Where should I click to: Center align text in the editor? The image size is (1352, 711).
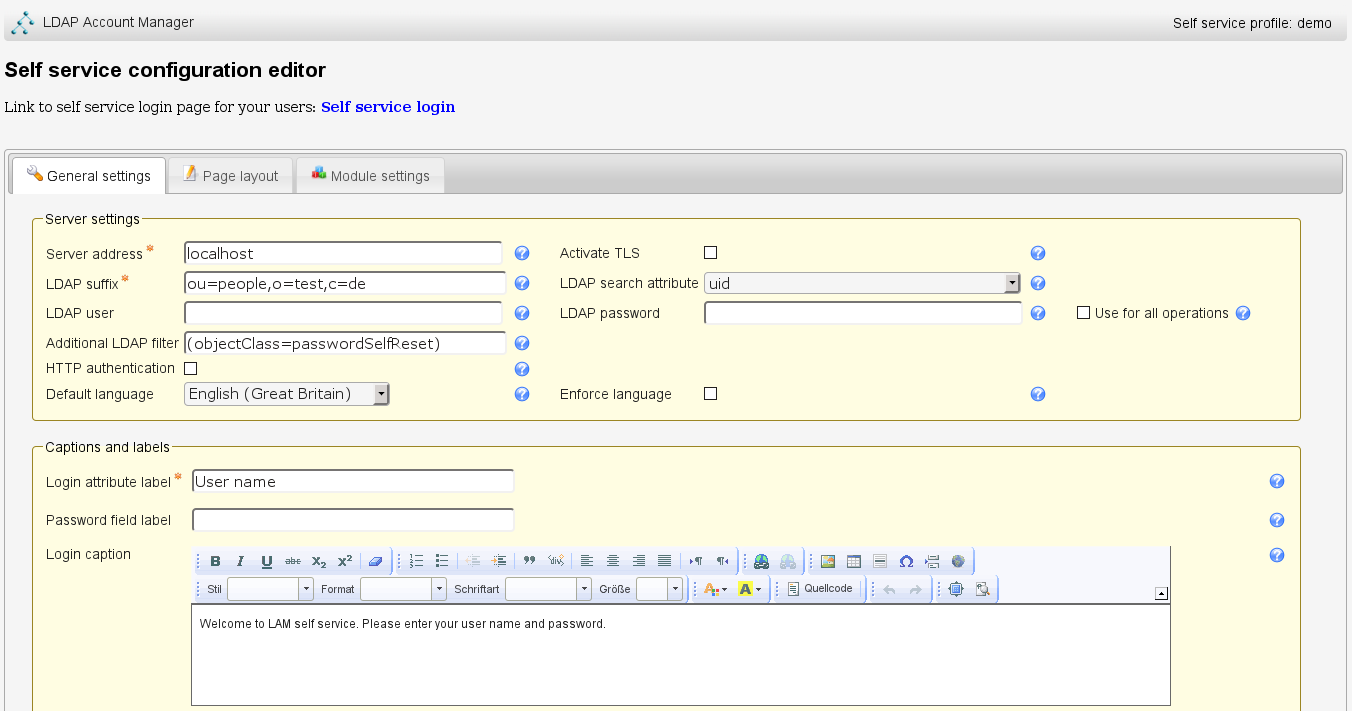[613, 561]
